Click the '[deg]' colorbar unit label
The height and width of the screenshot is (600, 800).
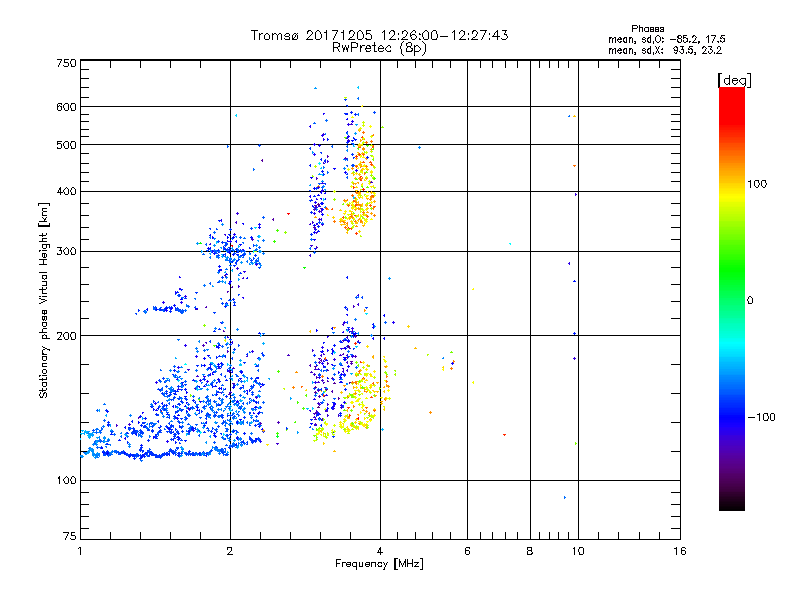click(734, 80)
